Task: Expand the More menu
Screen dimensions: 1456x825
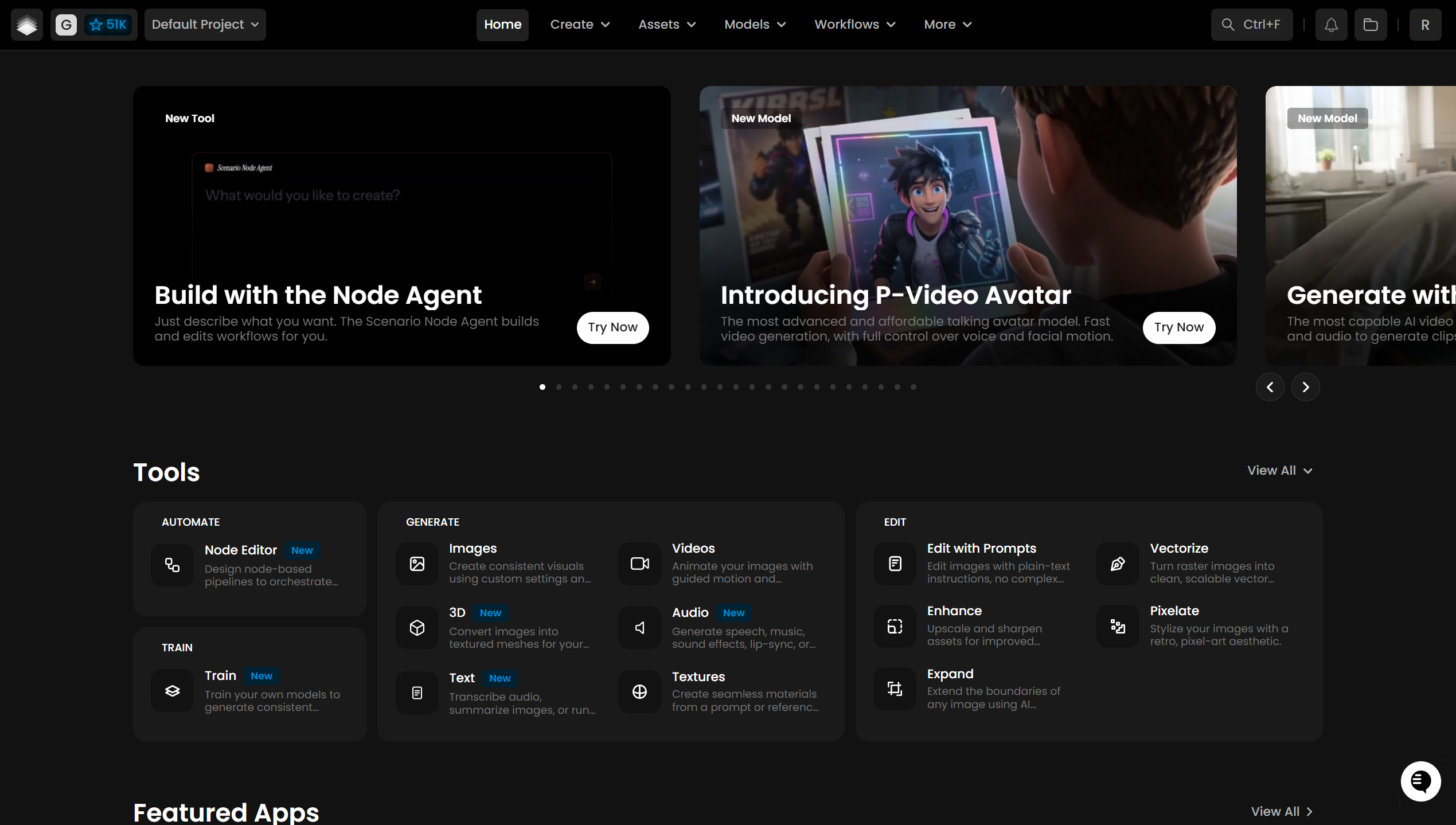Action: coord(947,25)
